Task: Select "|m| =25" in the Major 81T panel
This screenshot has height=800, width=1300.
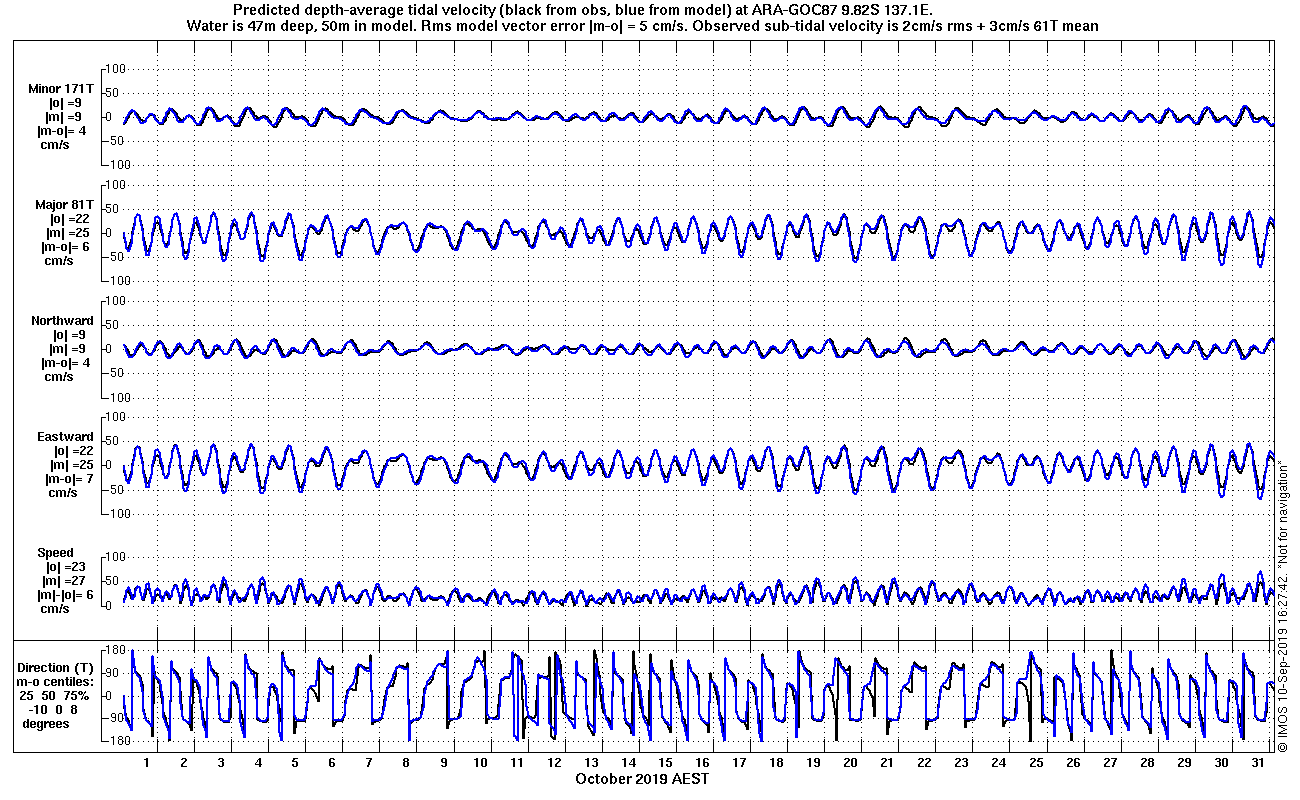Action: (67, 233)
